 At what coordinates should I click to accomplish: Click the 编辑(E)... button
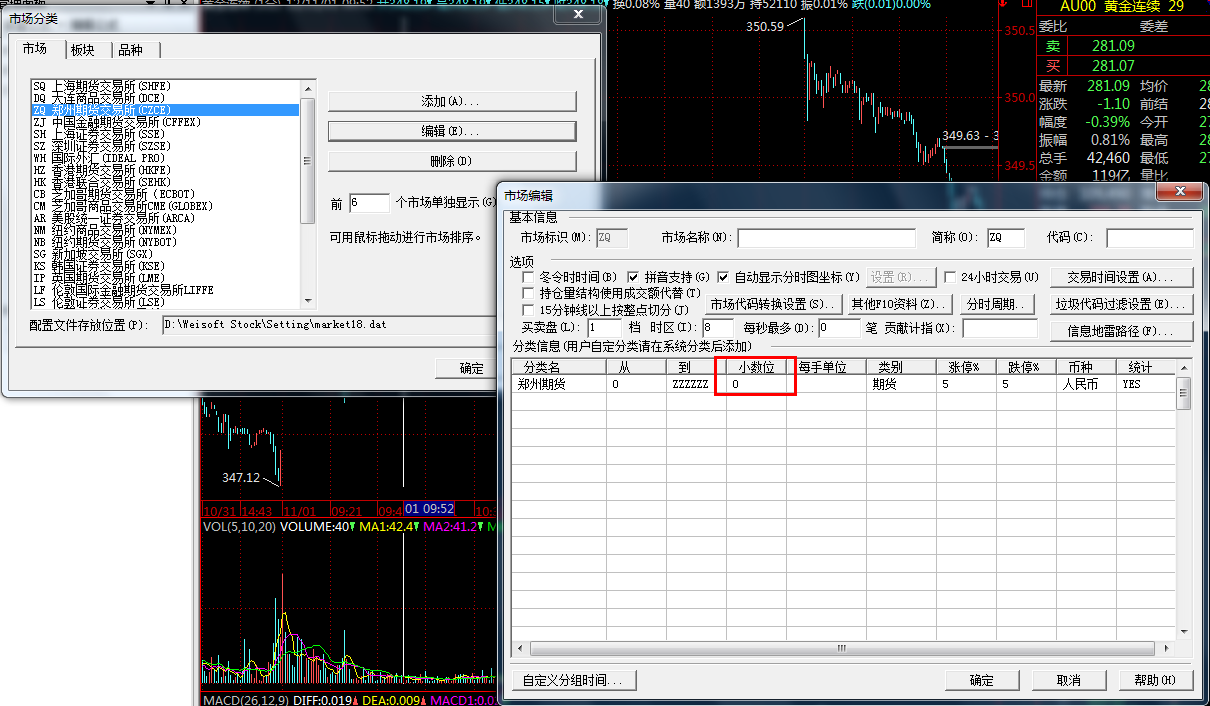452,131
